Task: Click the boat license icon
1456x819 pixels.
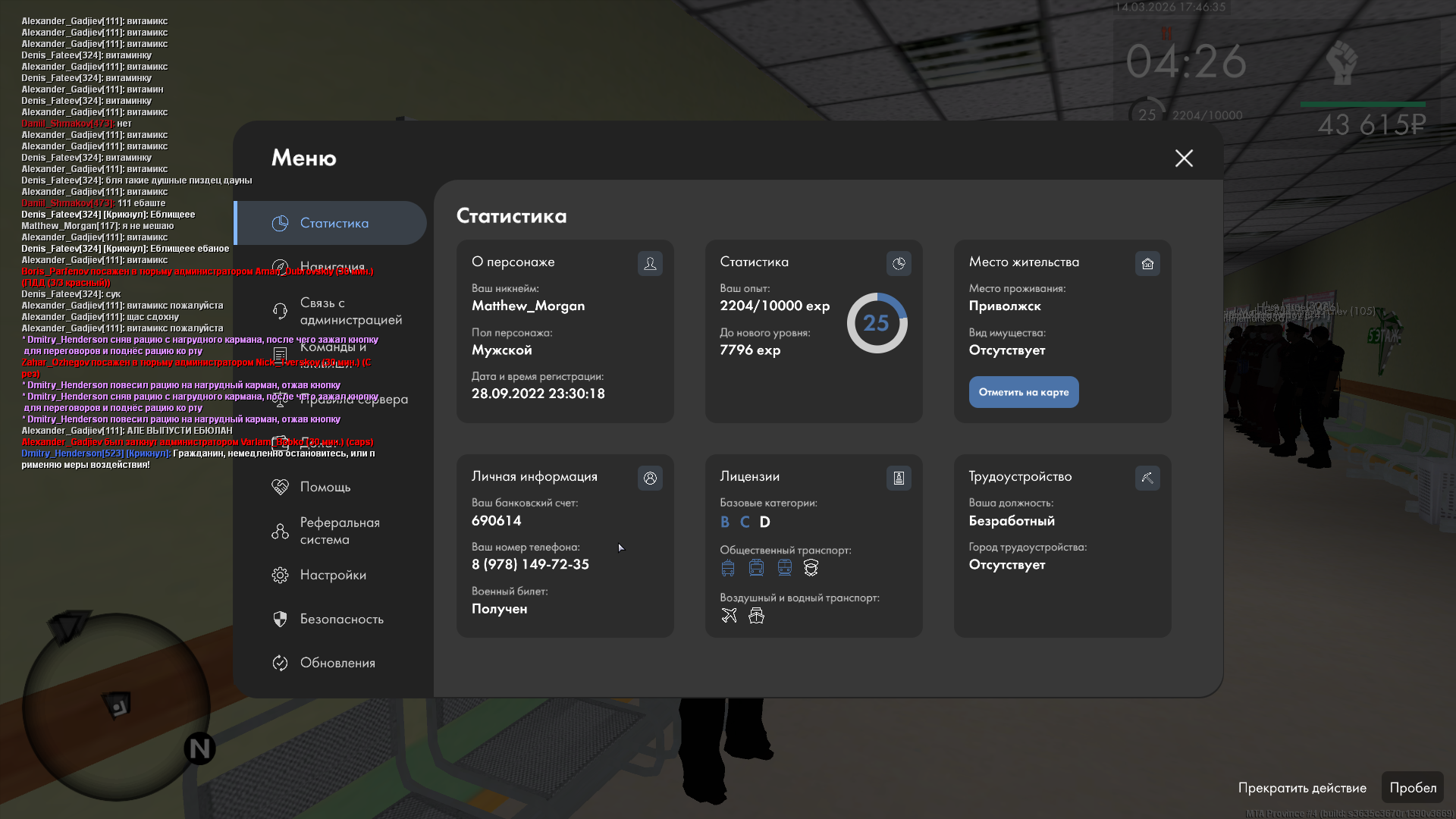Action: (x=756, y=616)
